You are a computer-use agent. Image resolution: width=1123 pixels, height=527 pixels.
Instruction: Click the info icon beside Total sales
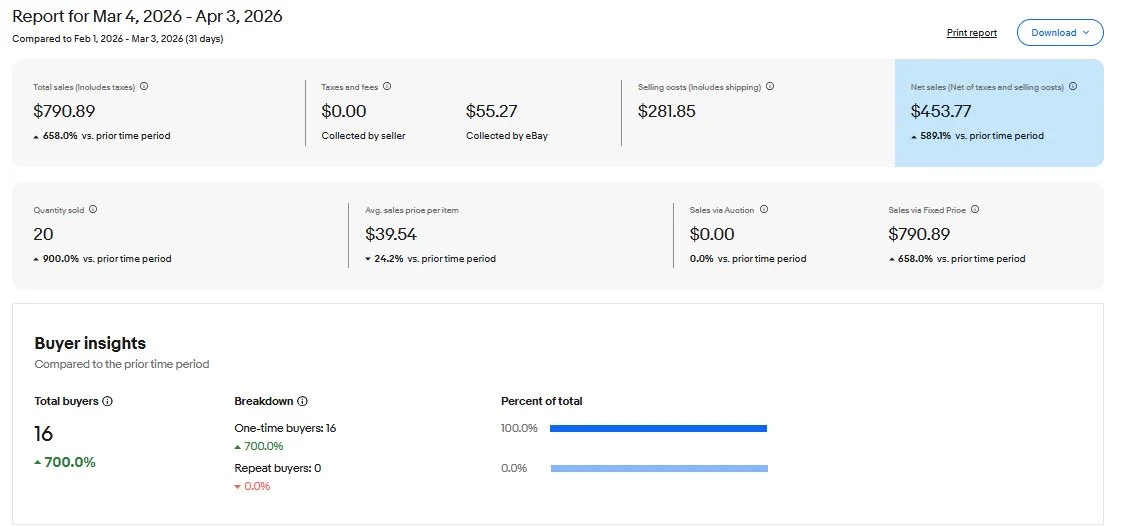(x=144, y=87)
